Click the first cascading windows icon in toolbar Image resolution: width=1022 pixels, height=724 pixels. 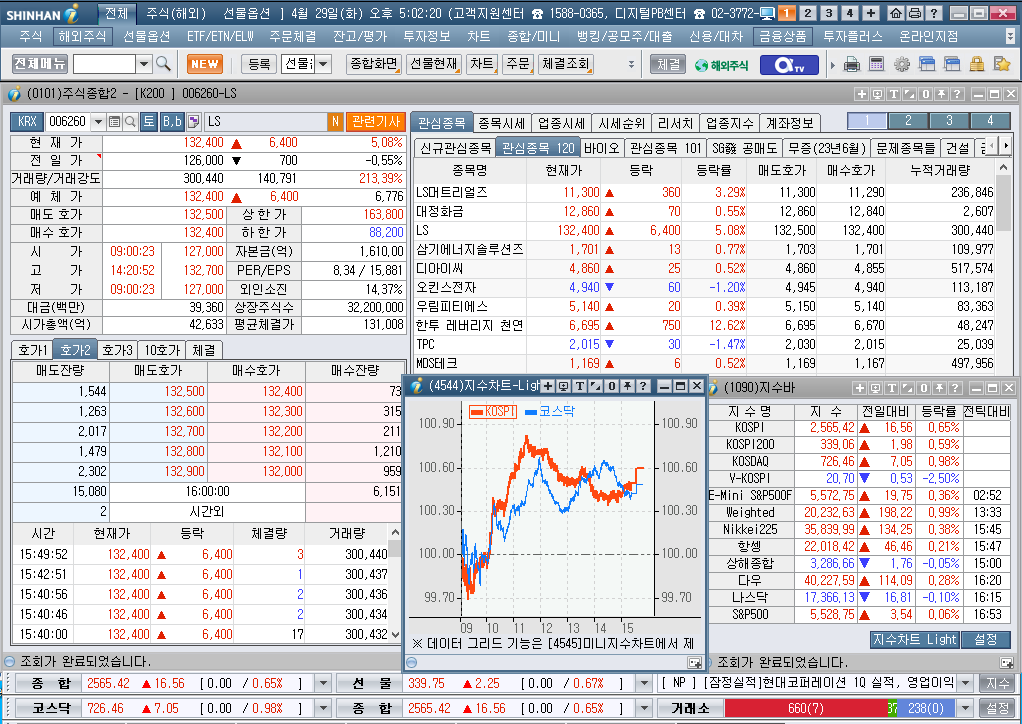(927, 64)
